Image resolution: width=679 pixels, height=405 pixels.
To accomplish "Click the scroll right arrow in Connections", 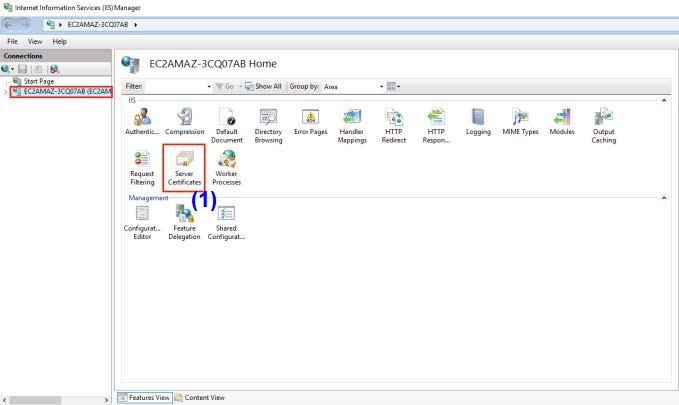I will (x=107, y=400).
